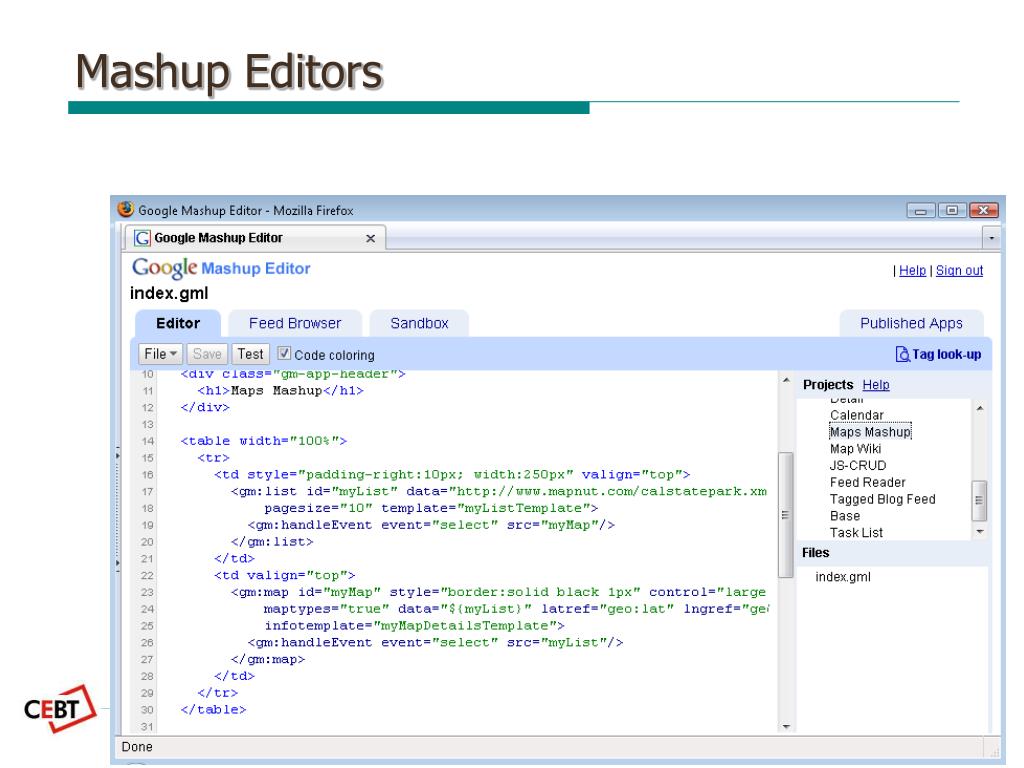
Task: Click the Done status bar text
Action: click(137, 746)
